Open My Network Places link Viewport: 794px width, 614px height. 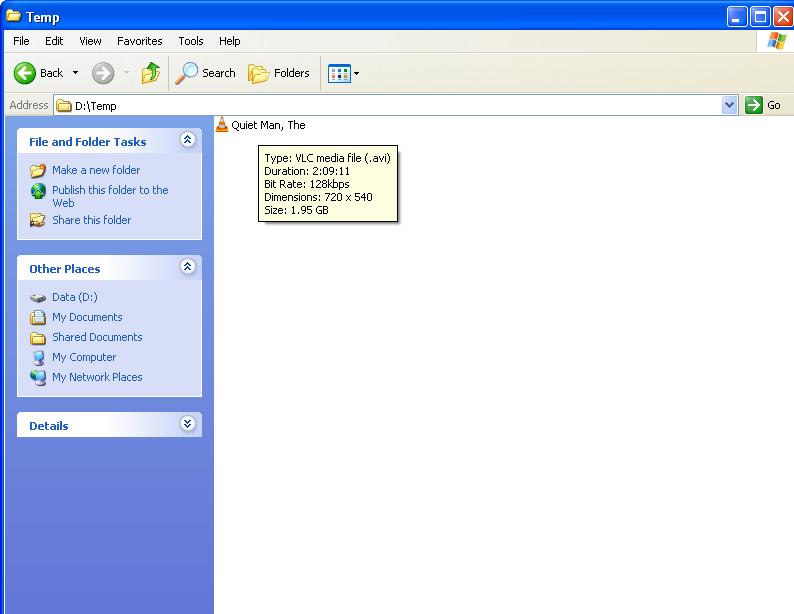(97, 377)
